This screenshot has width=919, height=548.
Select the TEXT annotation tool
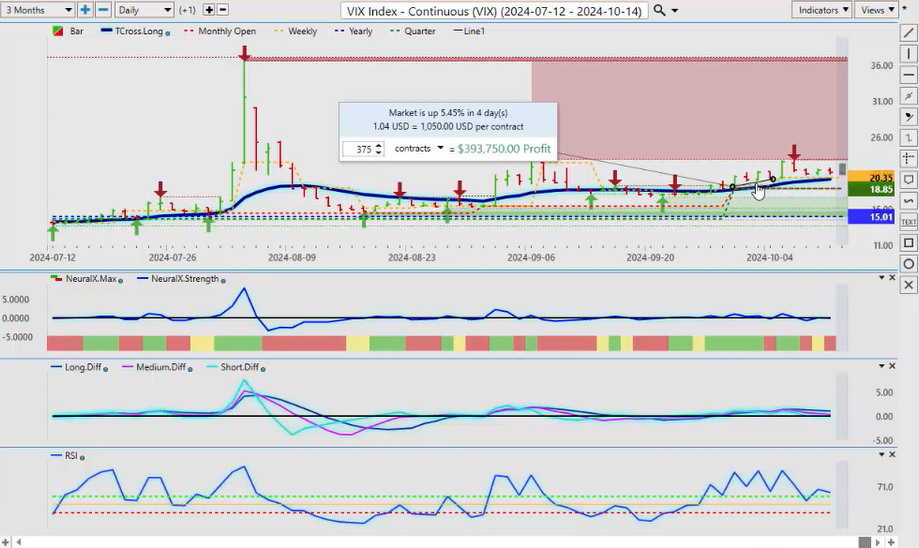point(908,222)
